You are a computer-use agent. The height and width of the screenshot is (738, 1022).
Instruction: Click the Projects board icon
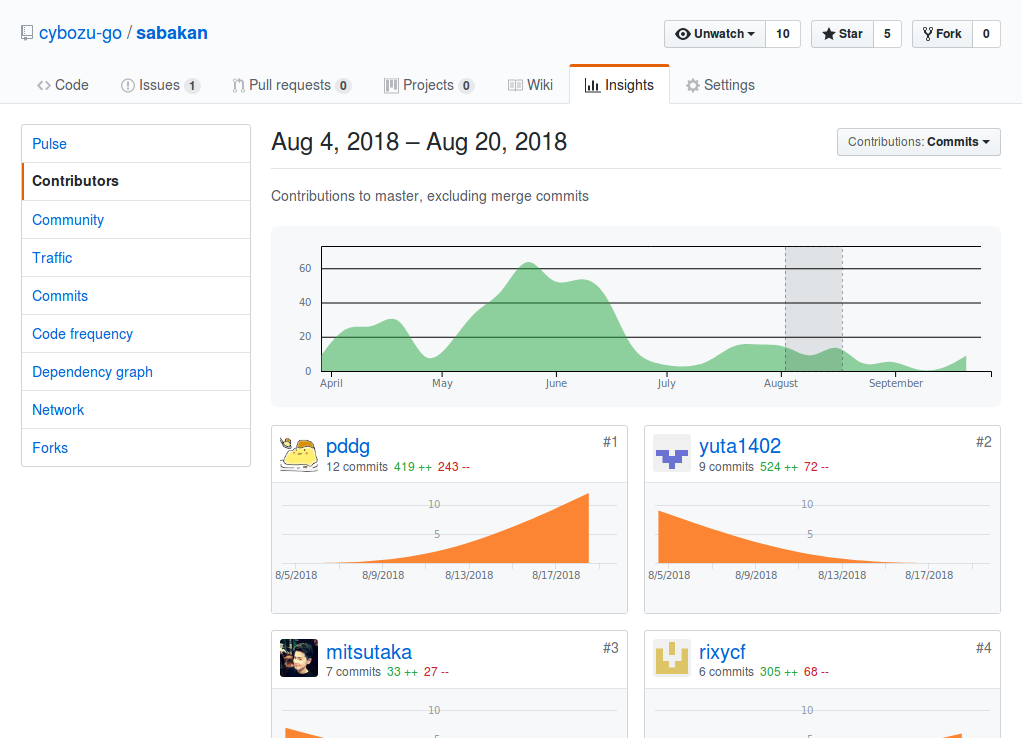point(391,85)
